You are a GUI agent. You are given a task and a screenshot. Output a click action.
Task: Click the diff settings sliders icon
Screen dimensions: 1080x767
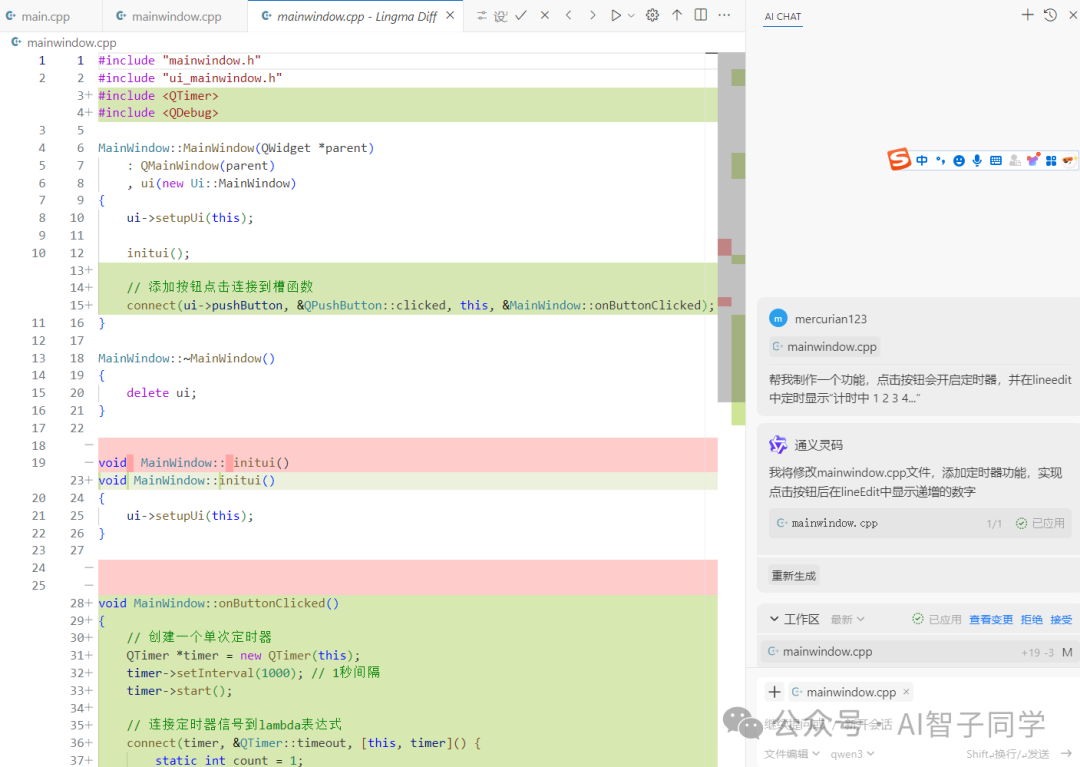482,15
